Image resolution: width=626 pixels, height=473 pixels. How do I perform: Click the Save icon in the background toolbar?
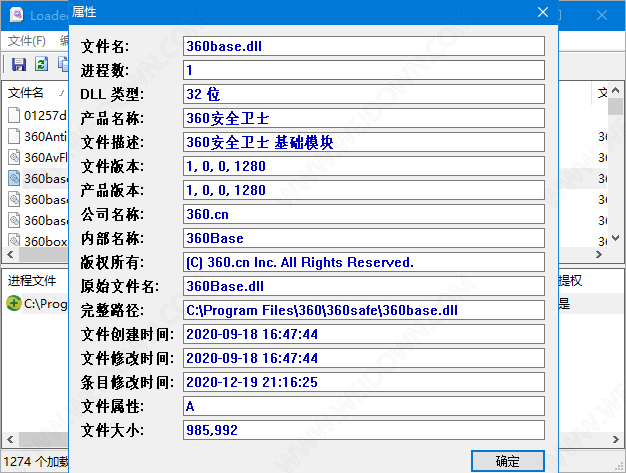(19, 64)
